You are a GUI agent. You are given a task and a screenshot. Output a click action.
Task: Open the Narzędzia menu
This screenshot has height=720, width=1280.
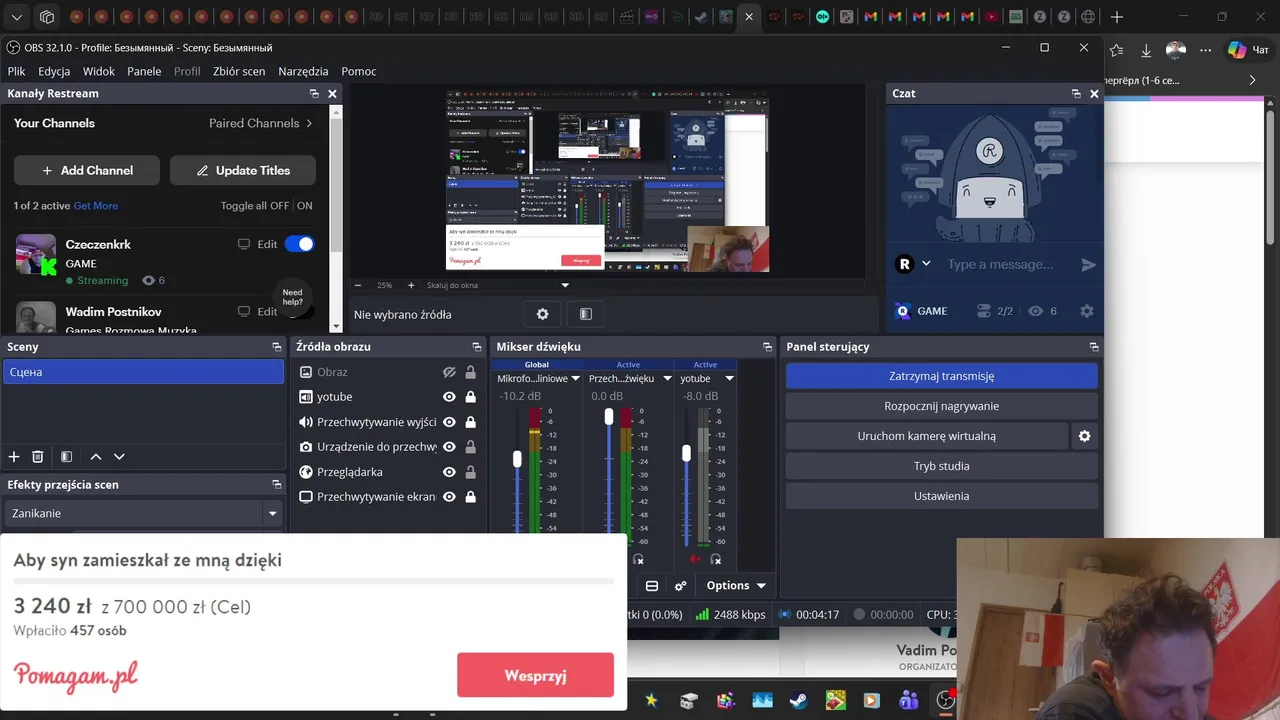303,71
